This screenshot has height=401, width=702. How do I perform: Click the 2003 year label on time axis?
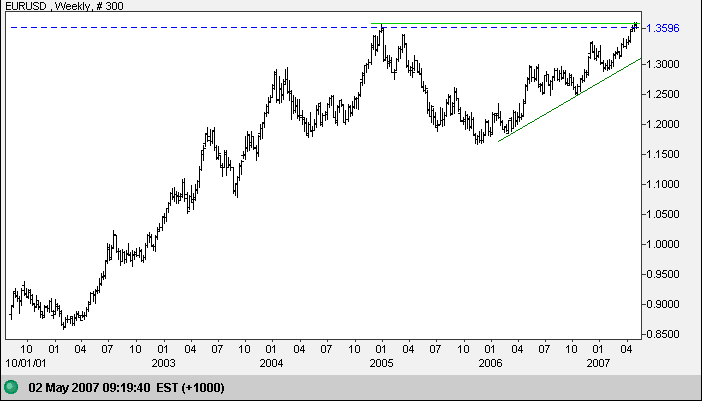tap(163, 363)
